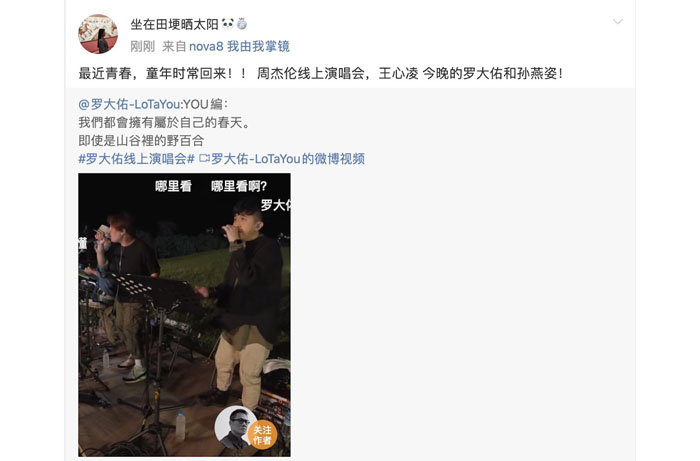Click the 罗大 caption overlay in video
This screenshot has width=700, height=461.
pos(275,205)
